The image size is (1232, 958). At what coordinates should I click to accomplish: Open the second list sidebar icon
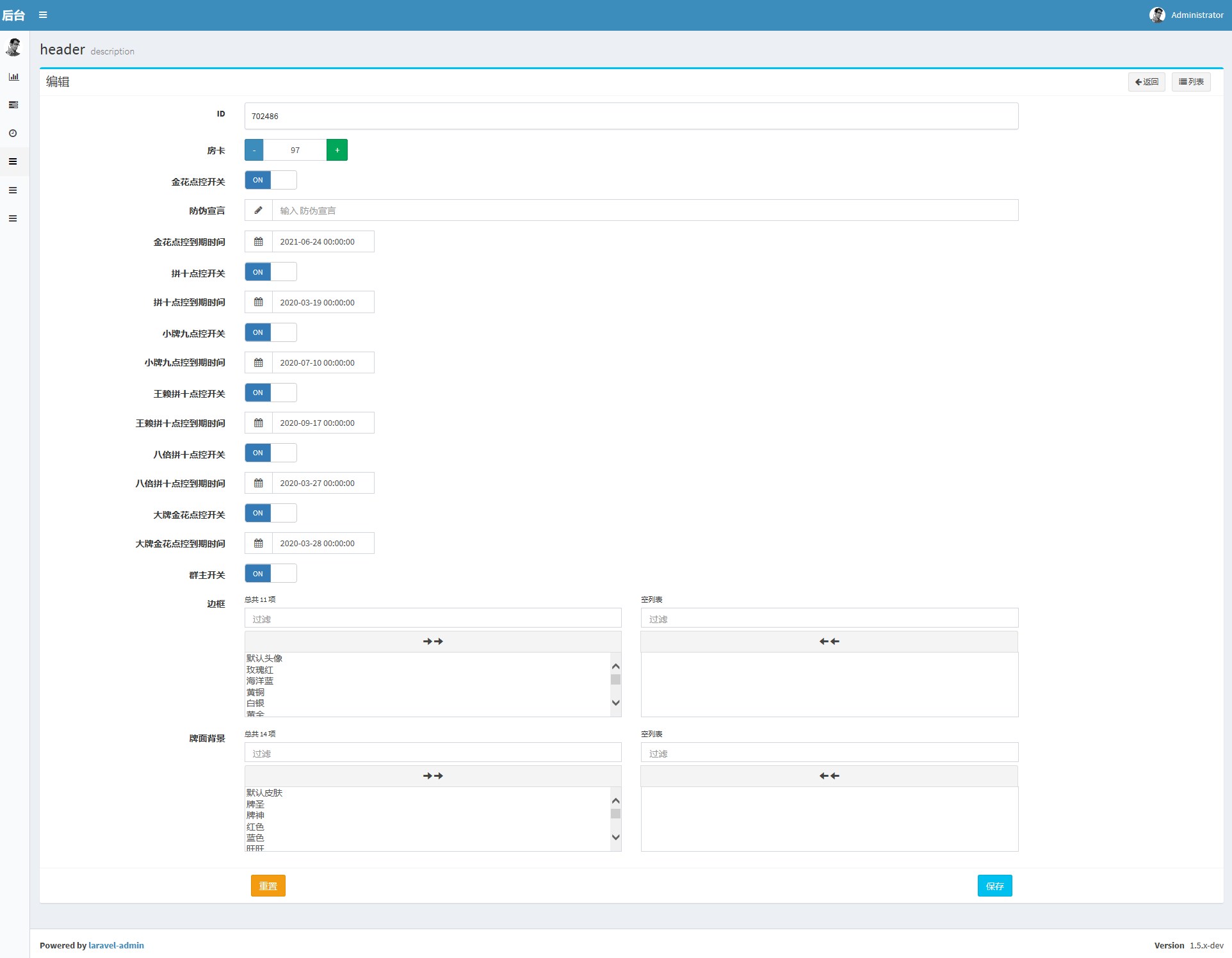tap(13, 190)
